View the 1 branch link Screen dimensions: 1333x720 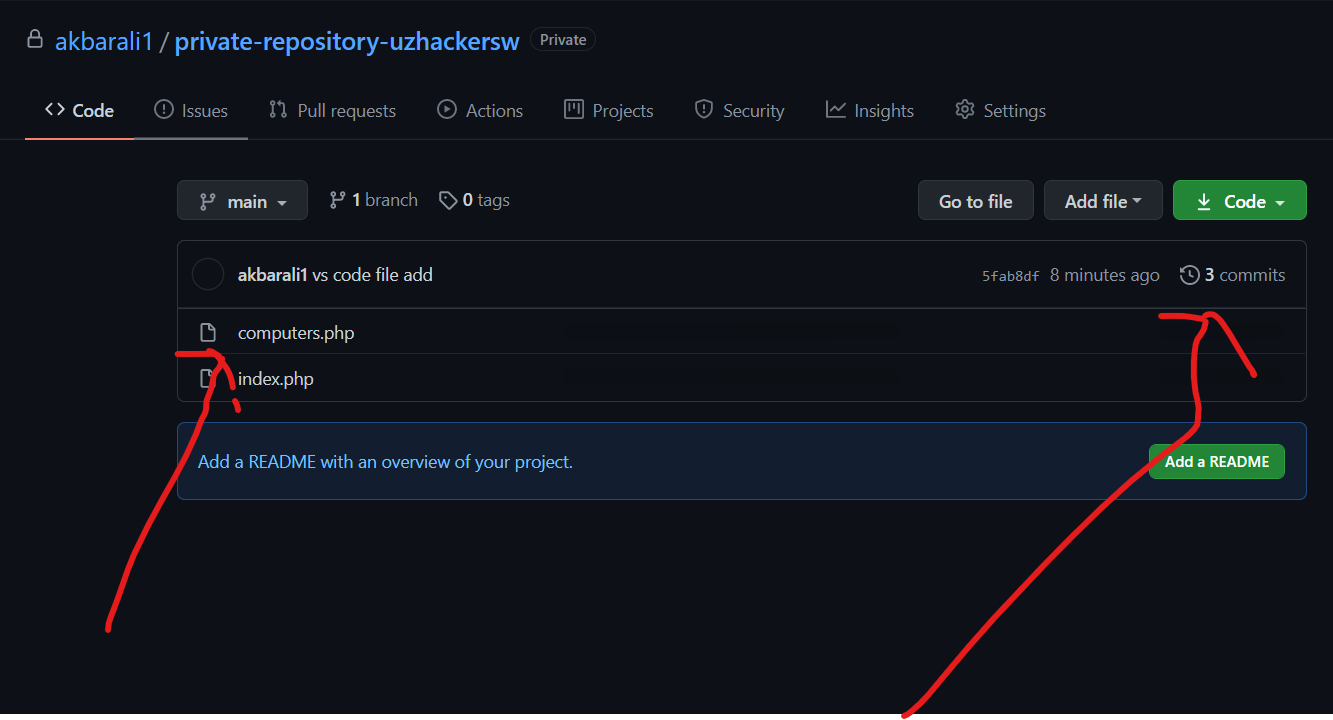373,200
